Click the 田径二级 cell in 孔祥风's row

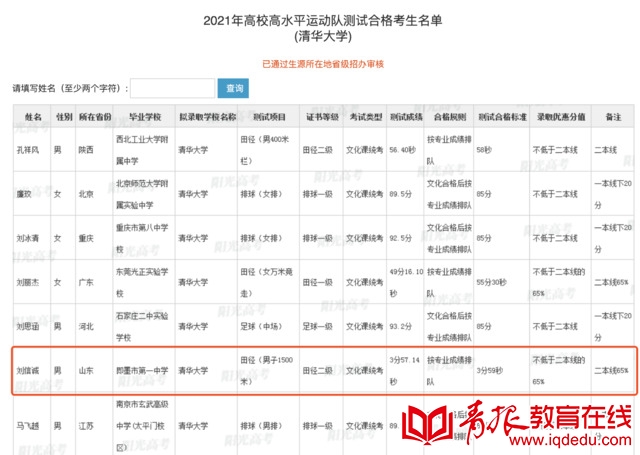318,150
